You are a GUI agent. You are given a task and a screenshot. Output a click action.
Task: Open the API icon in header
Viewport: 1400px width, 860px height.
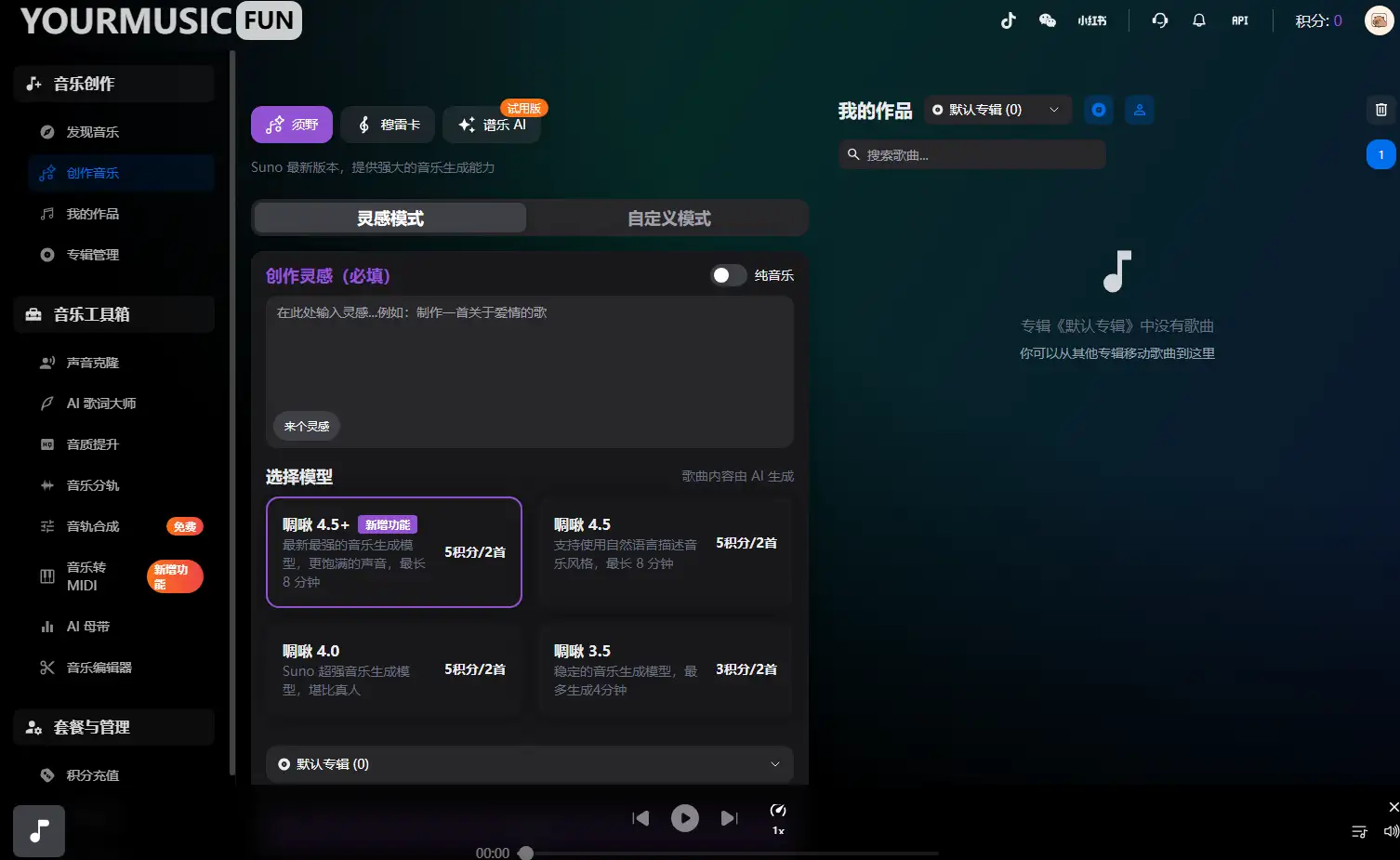pyautogui.click(x=1240, y=20)
